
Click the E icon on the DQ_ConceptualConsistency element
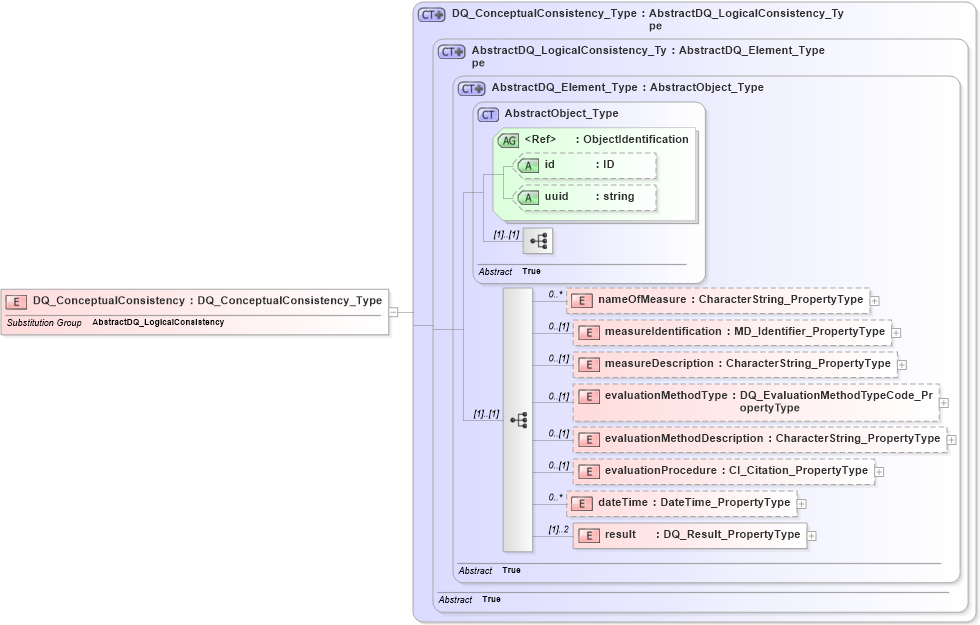pyautogui.click(x=16, y=300)
